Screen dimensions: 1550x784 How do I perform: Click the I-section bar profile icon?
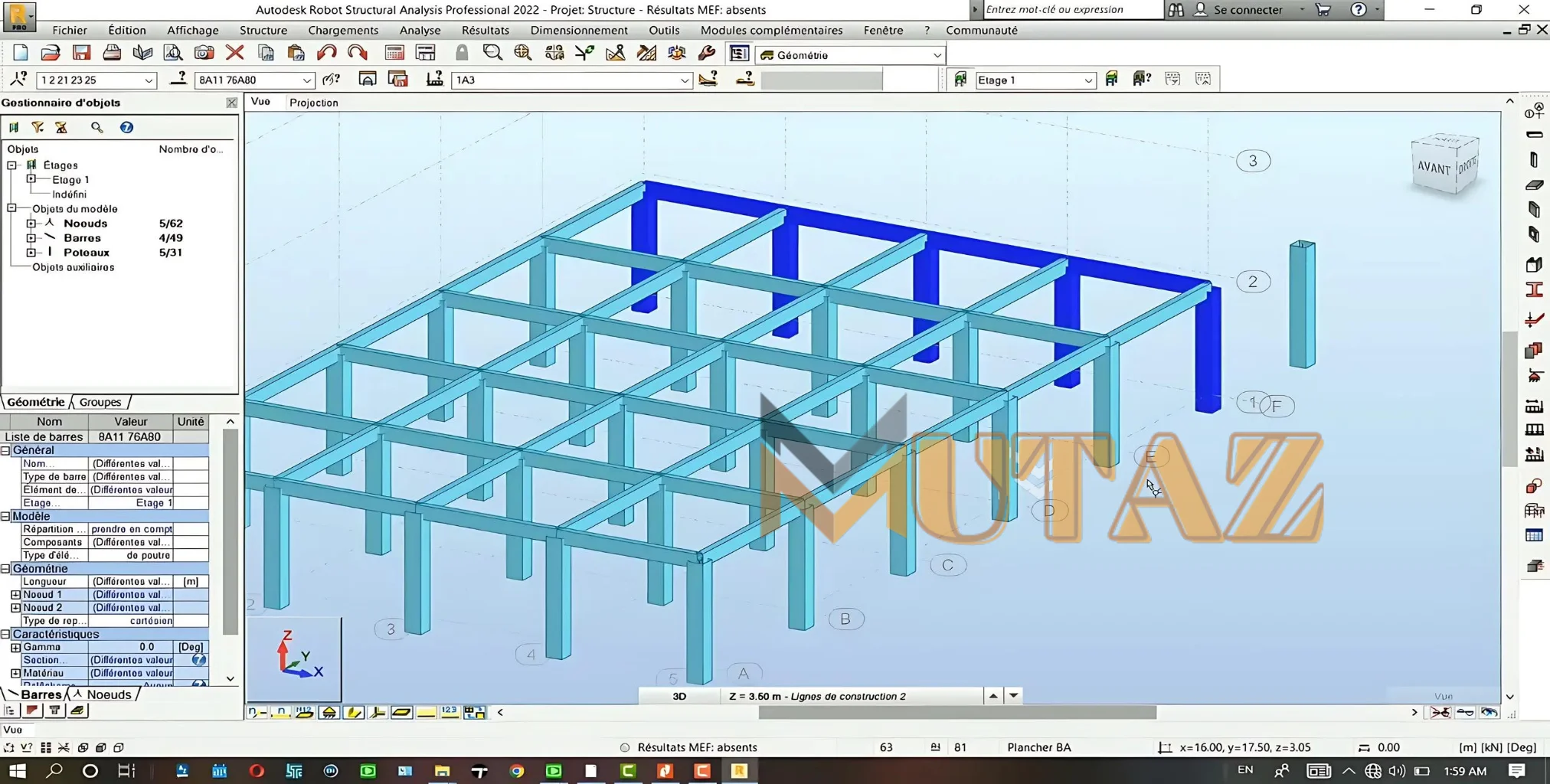(x=1534, y=290)
